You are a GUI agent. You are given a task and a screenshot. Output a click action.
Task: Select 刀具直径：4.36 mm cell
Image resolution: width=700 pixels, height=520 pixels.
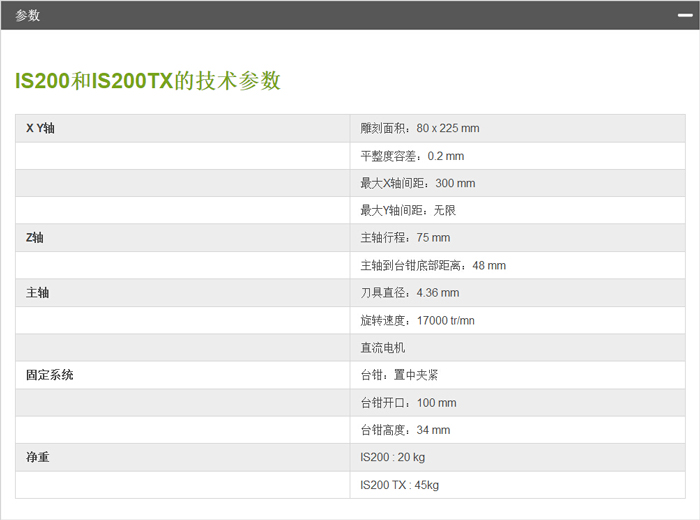(x=517, y=293)
